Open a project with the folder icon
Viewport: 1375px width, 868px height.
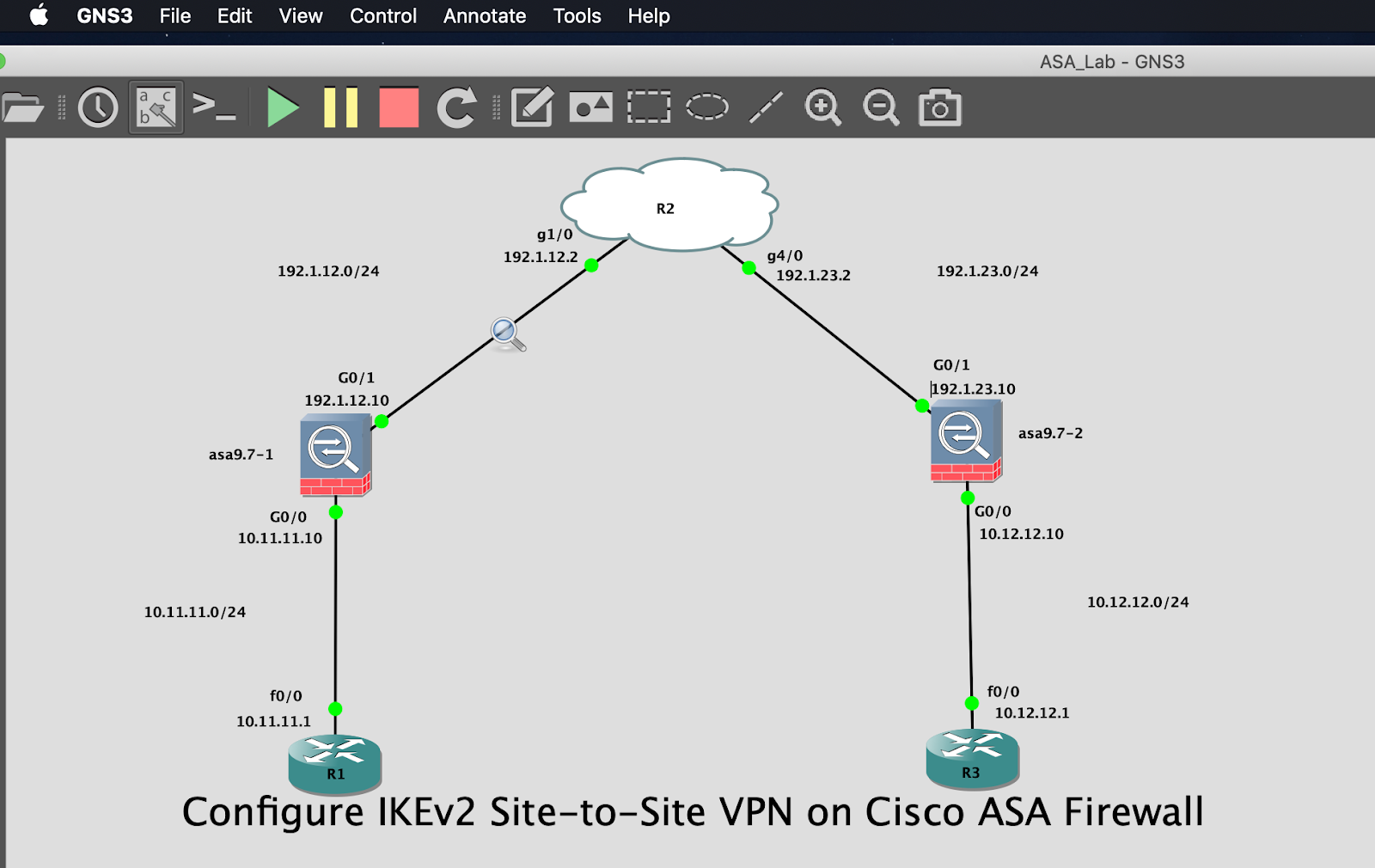pos(26,107)
